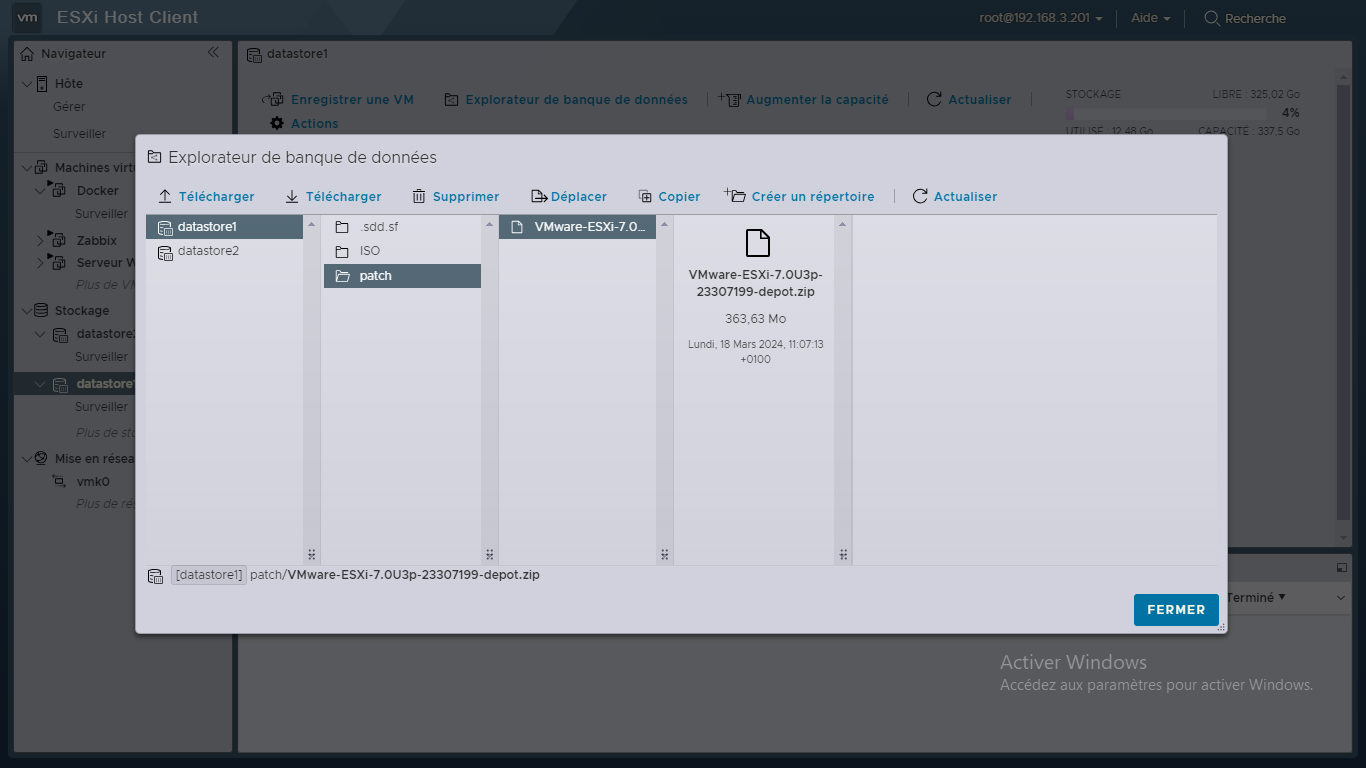Click Enregistrer une VM in the background toolbar
The height and width of the screenshot is (768, 1366).
(337, 100)
